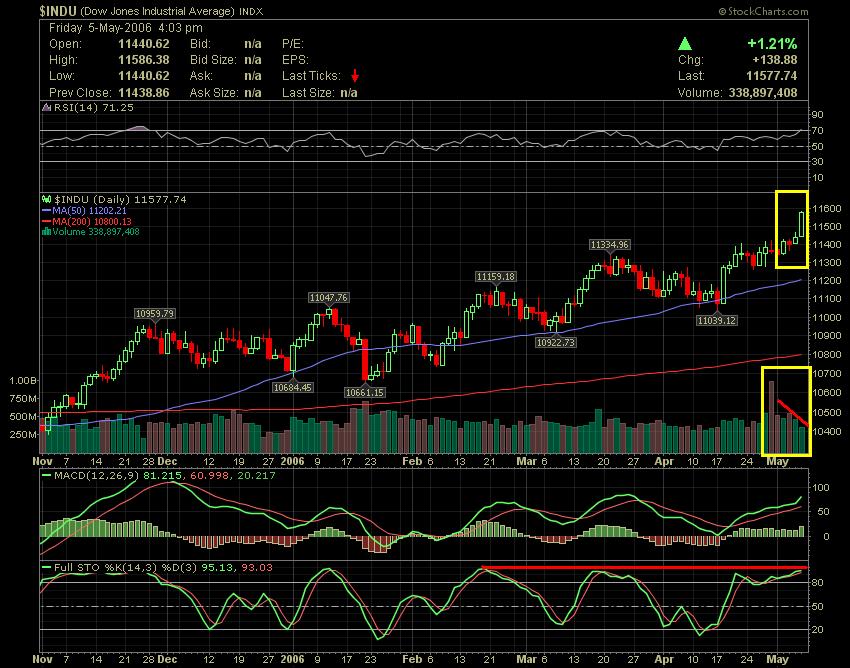850x668 pixels.
Task: Click the 'RSI(14) 71.25' indicator label
Action: point(93,107)
